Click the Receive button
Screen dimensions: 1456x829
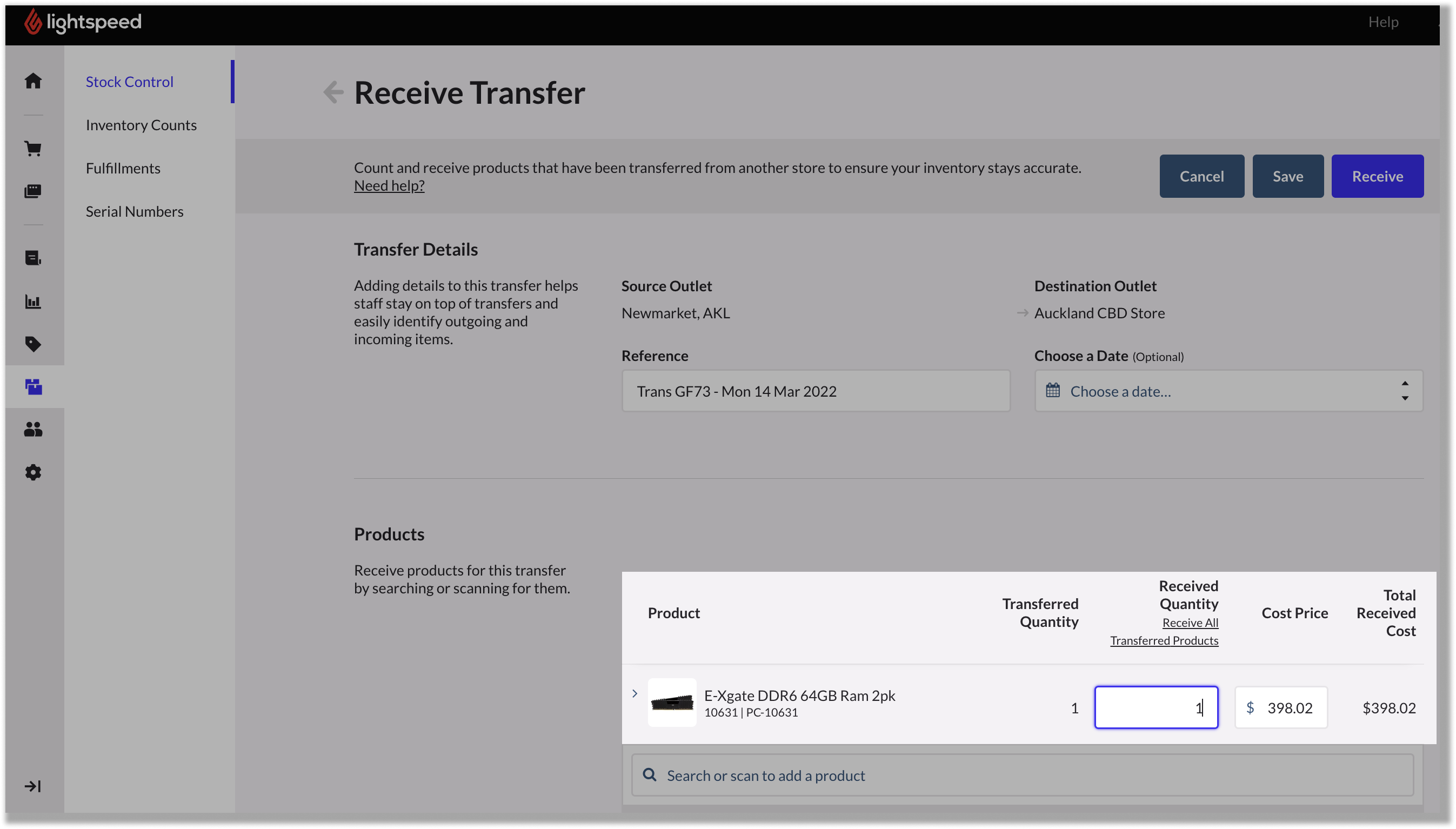pyautogui.click(x=1377, y=176)
